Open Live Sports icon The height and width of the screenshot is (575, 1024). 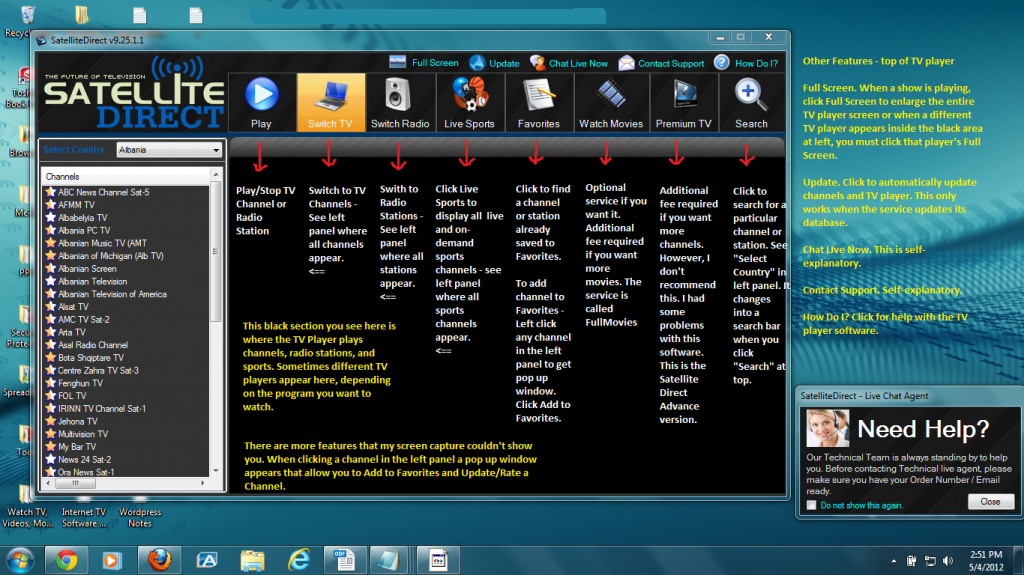click(x=470, y=95)
